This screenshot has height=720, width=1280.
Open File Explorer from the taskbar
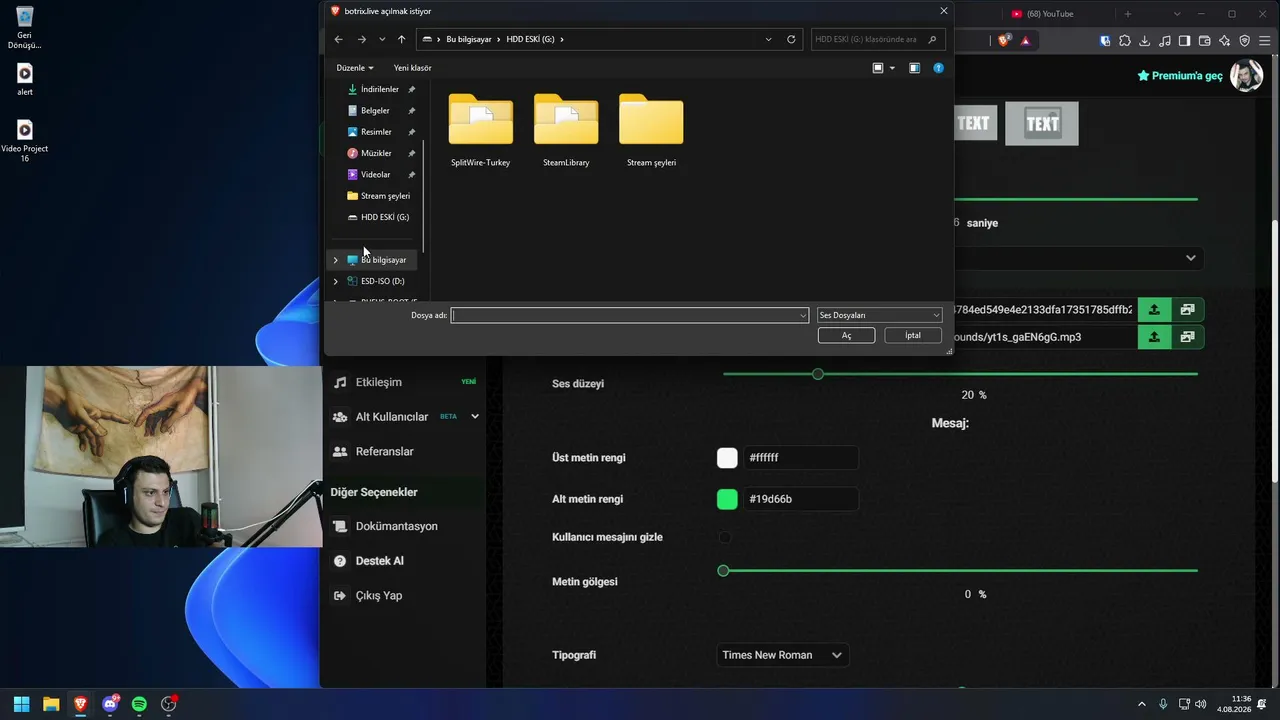(51, 704)
